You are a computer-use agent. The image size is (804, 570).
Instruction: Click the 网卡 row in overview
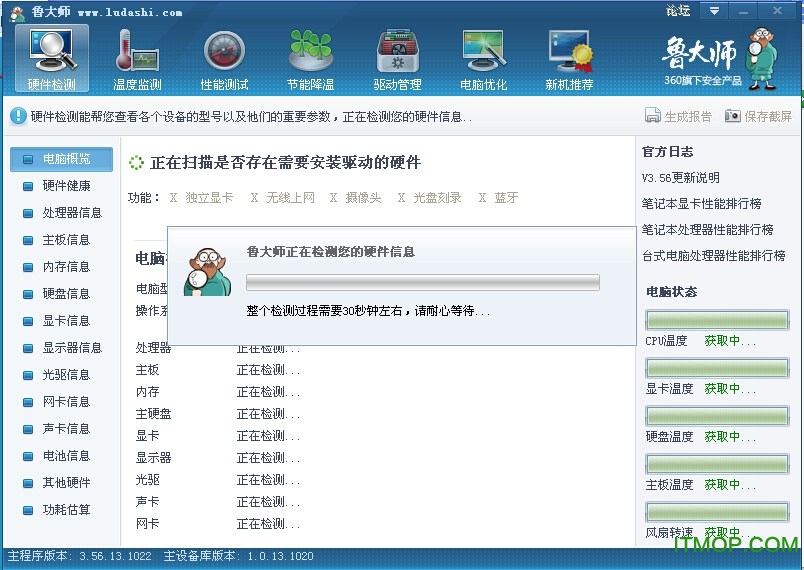[x=218, y=524]
